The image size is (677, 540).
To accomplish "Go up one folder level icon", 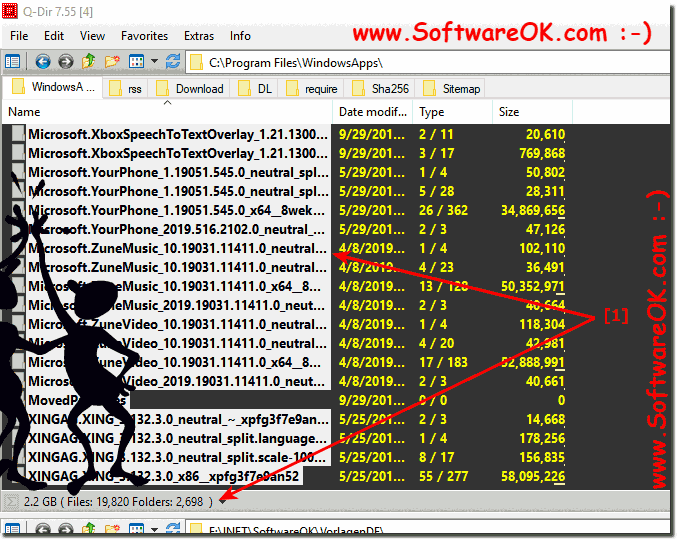I will [89, 61].
